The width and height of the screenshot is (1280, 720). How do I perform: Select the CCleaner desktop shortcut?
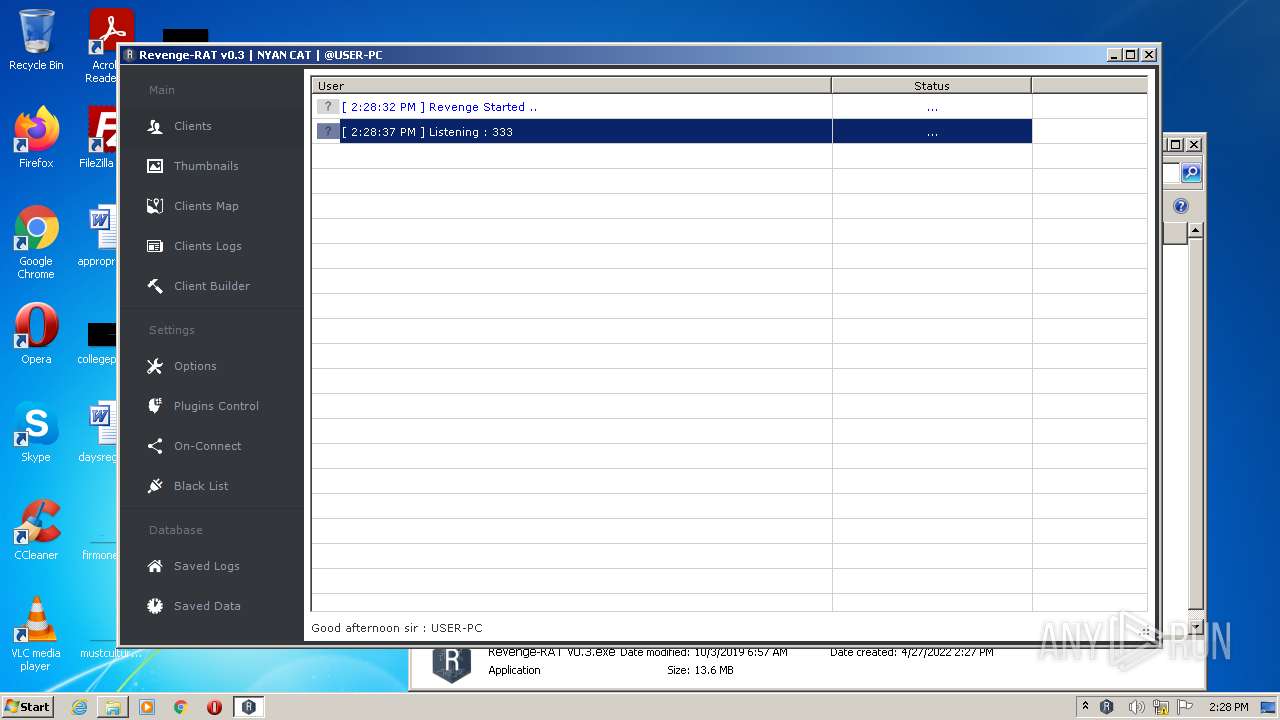[x=36, y=530]
